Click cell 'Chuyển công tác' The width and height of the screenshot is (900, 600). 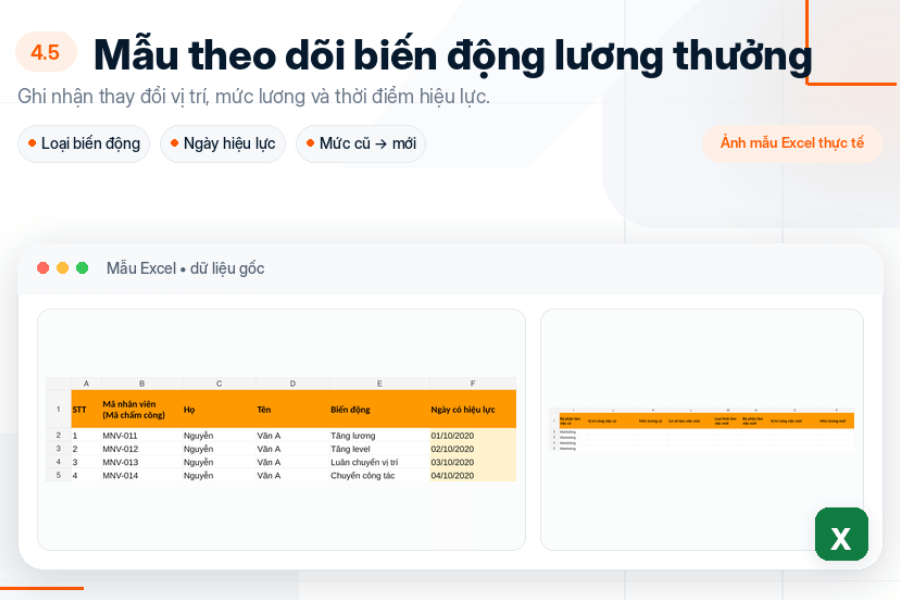[x=379, y=475]
